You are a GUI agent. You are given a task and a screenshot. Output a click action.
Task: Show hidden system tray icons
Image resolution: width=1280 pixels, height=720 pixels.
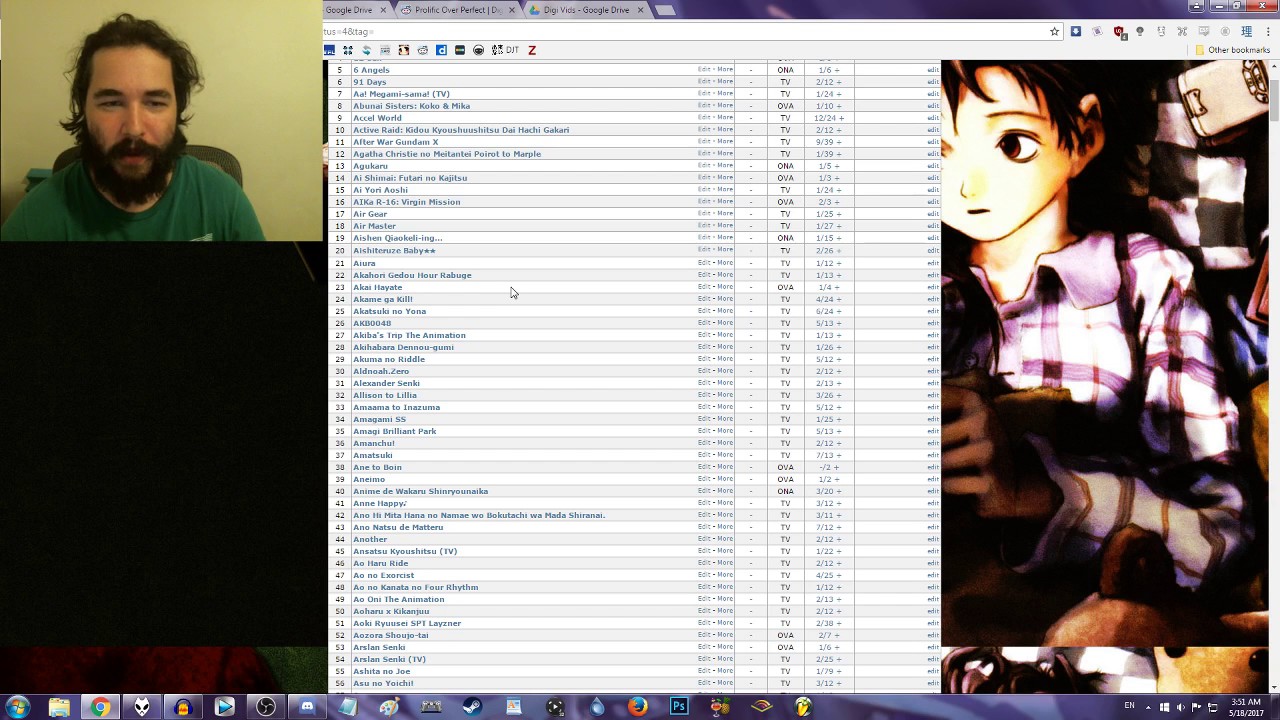(x=1149, y=707)
